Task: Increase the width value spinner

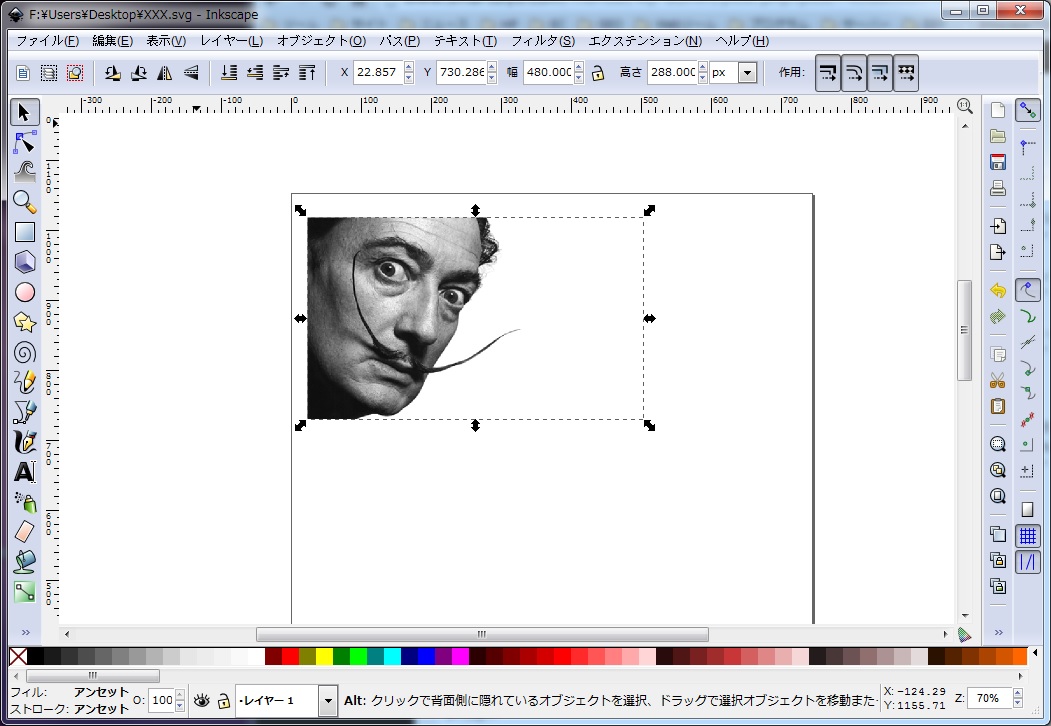Action: tap(579, 67)
